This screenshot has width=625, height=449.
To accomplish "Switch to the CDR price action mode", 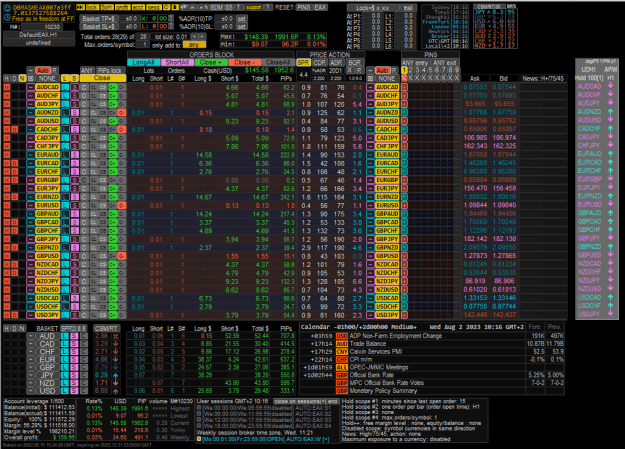I will 319,63.
